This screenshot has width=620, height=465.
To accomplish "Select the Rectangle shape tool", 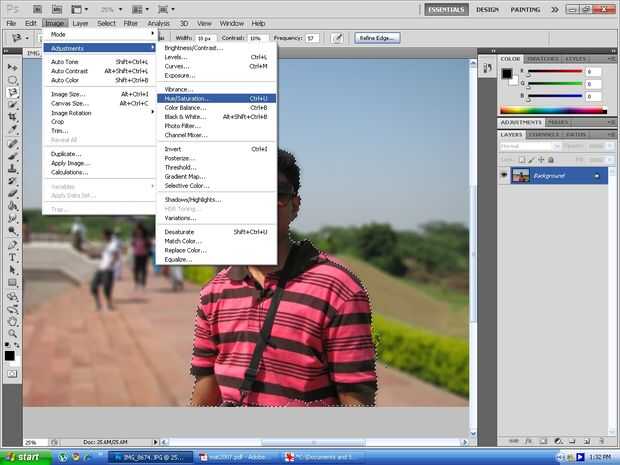I will pos(12,282).
